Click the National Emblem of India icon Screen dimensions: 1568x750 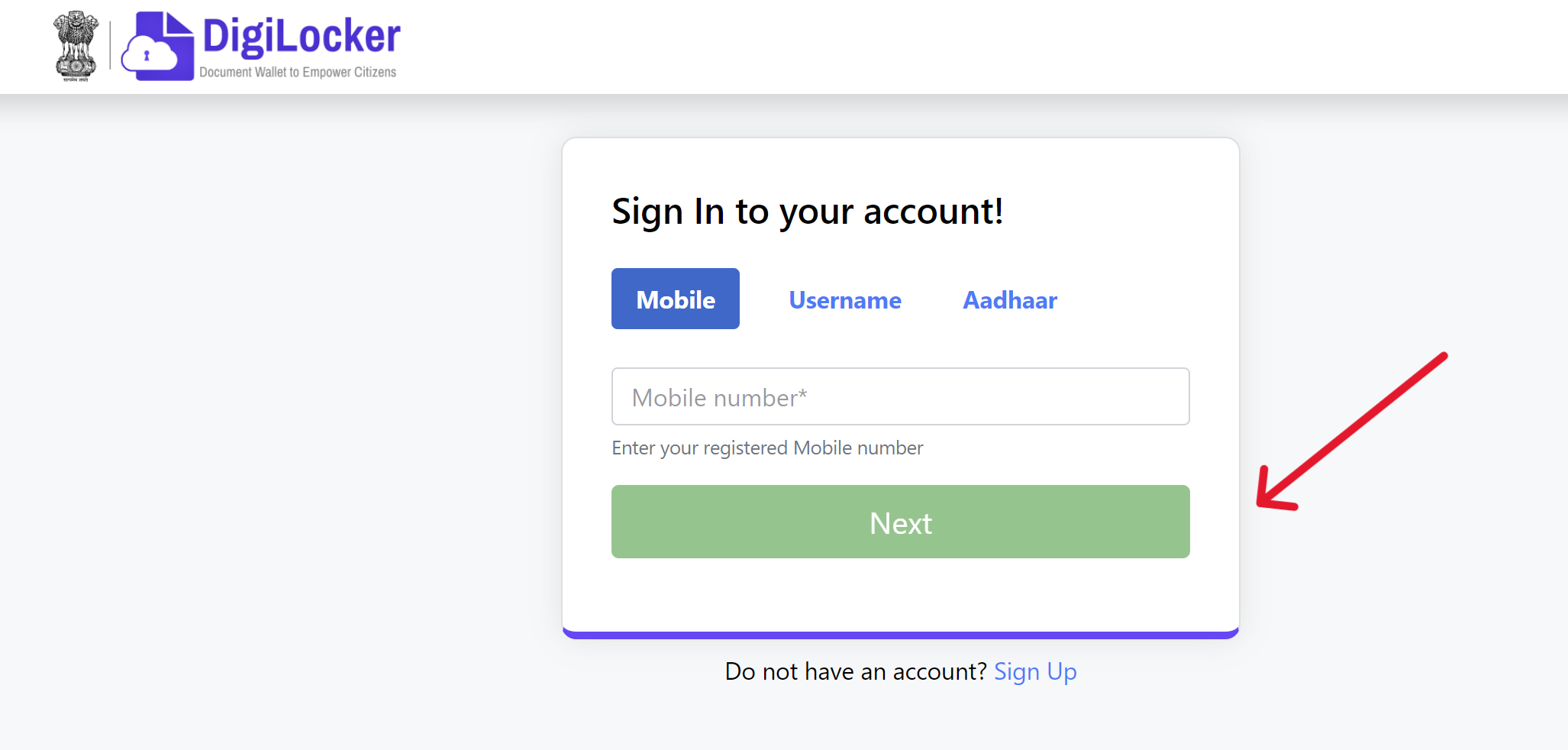tap(76, 46)
